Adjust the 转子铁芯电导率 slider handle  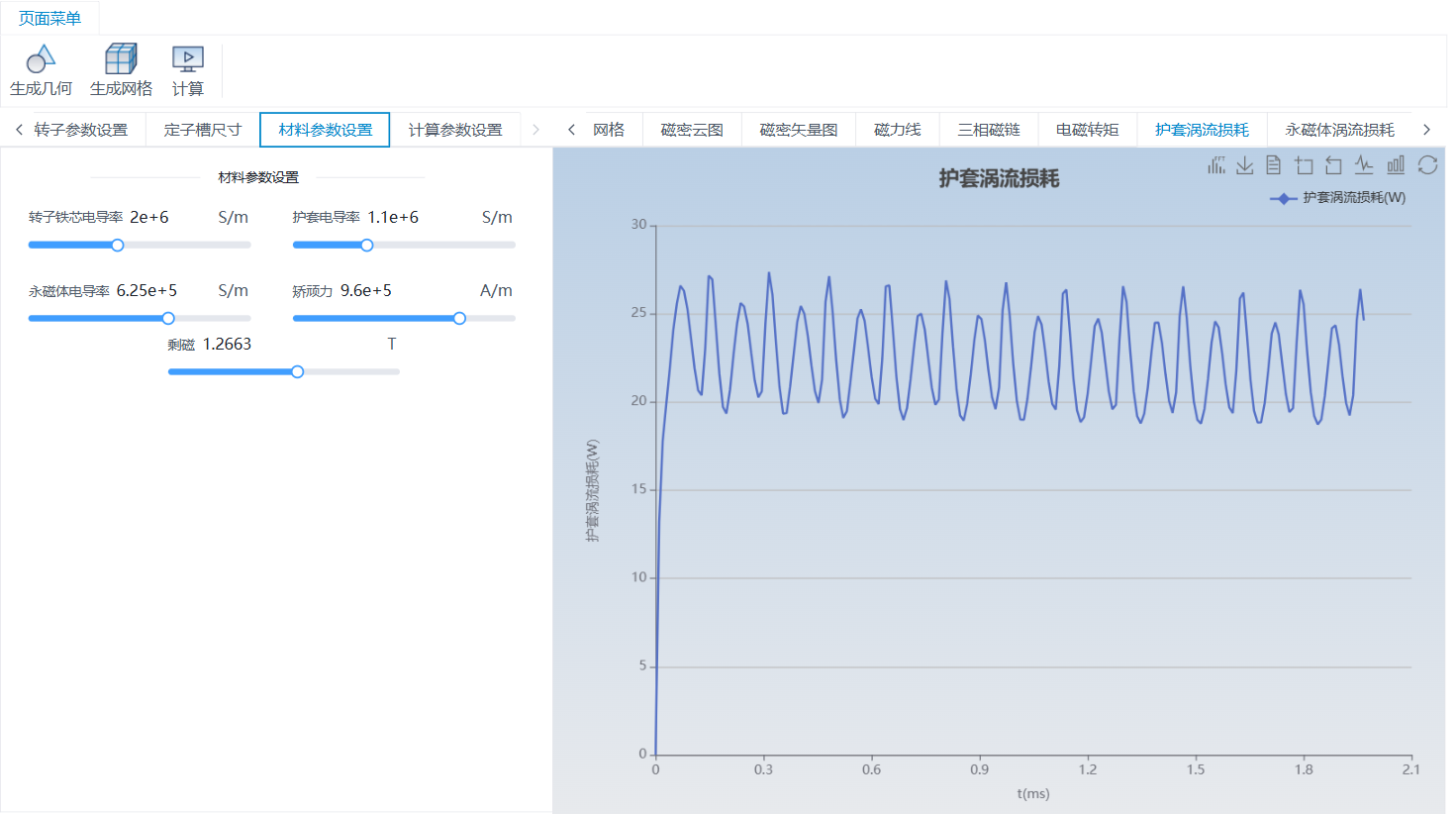point(118,246)
